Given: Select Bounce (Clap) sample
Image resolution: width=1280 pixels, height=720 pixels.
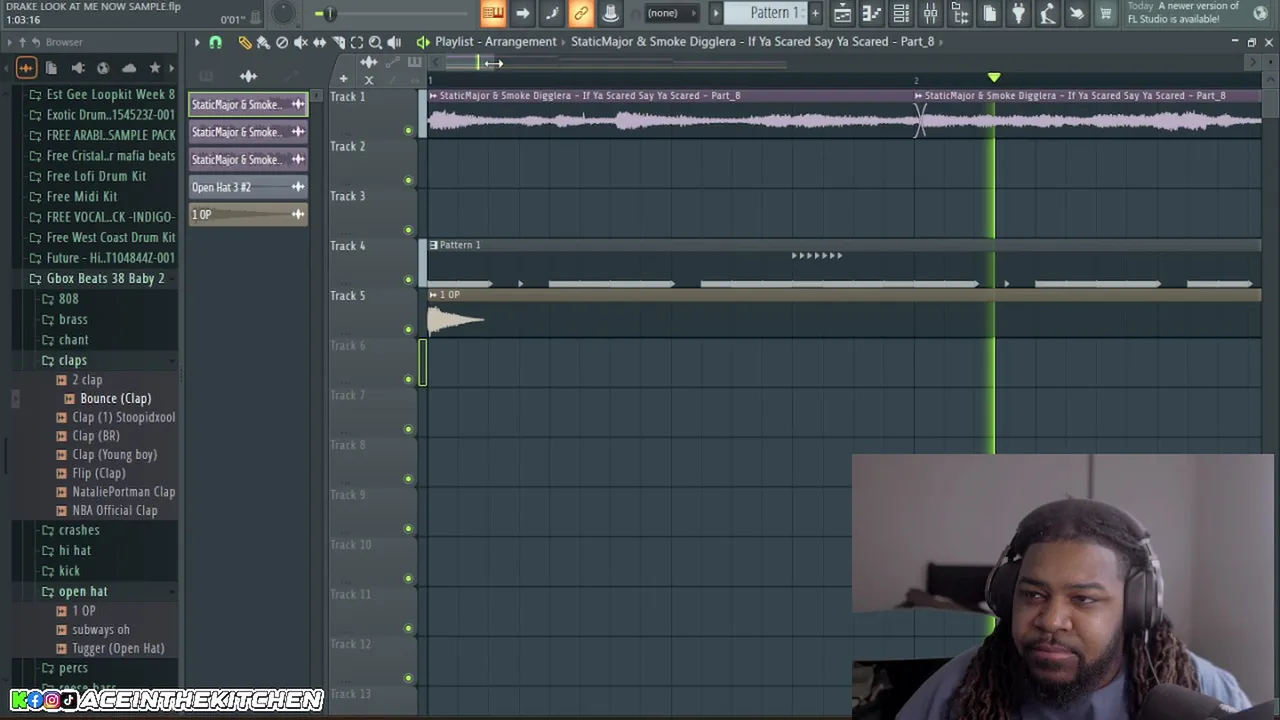Looking at the screenshot, I should 115,398.
